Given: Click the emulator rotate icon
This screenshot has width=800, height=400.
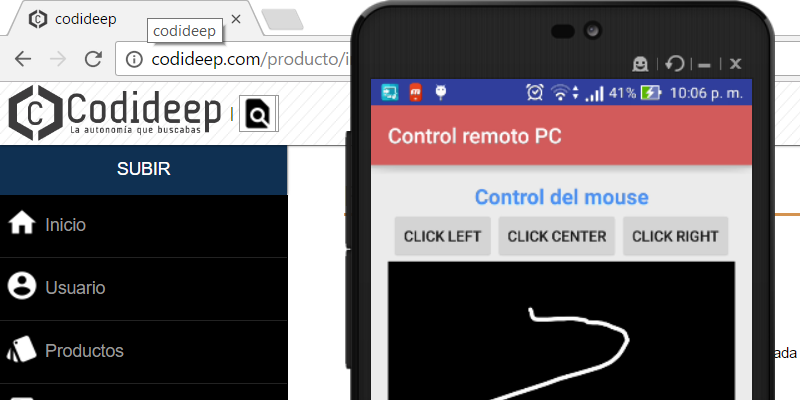Looking at the screenshot, I should 674,64.
